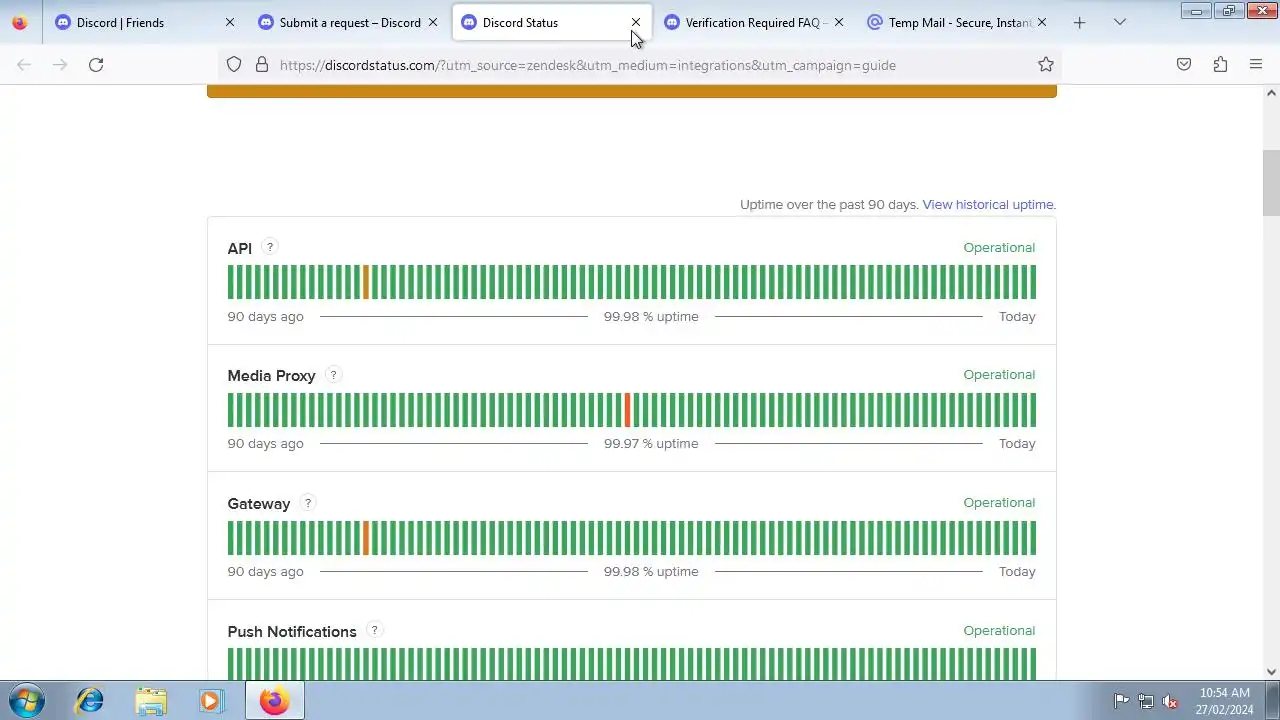
Task: Expand the list all tabs dropdown
Action: [1120, 22]
